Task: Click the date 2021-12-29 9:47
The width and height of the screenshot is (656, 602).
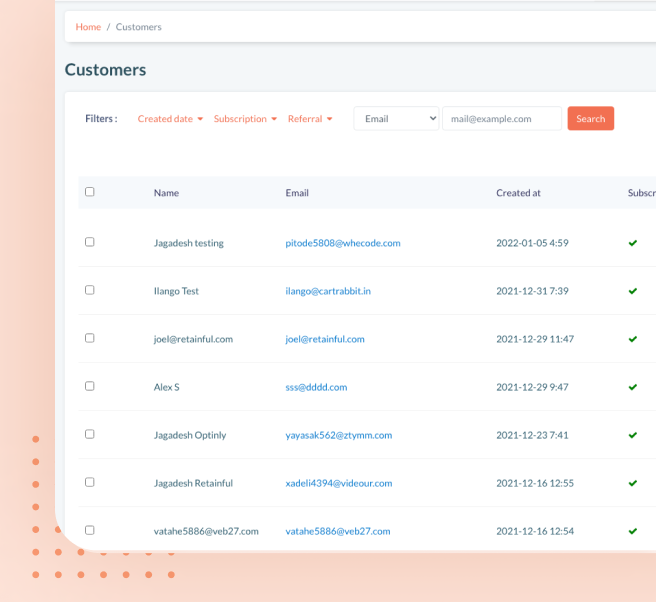Action: (532, 387)
